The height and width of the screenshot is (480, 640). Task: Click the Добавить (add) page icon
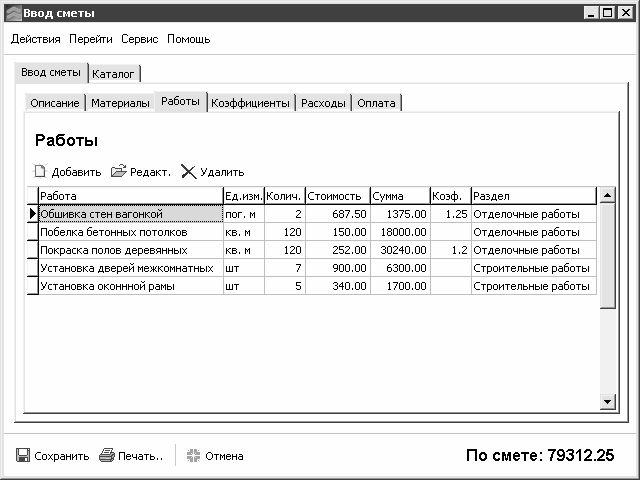click(40, 171)
